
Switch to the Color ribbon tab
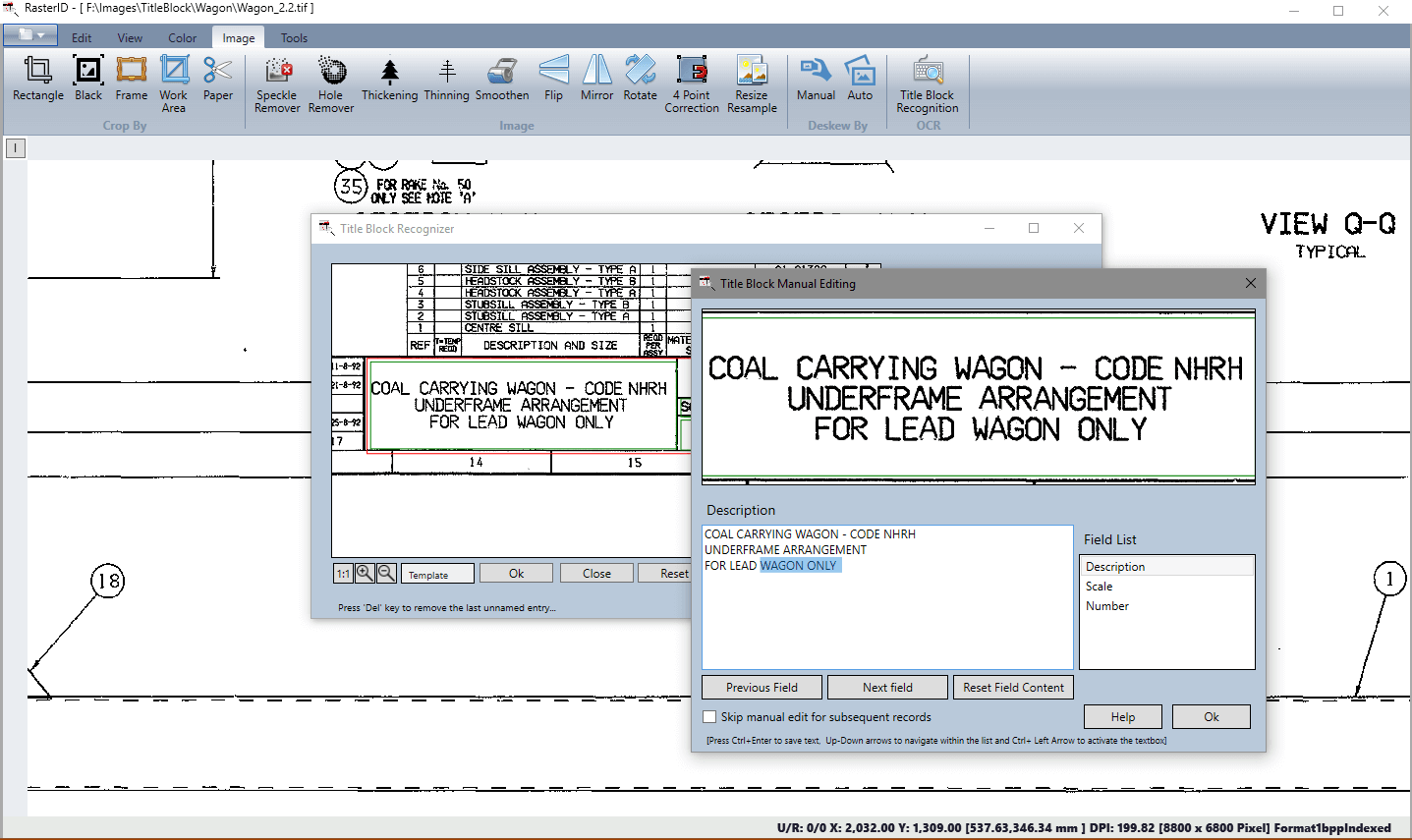182,38
